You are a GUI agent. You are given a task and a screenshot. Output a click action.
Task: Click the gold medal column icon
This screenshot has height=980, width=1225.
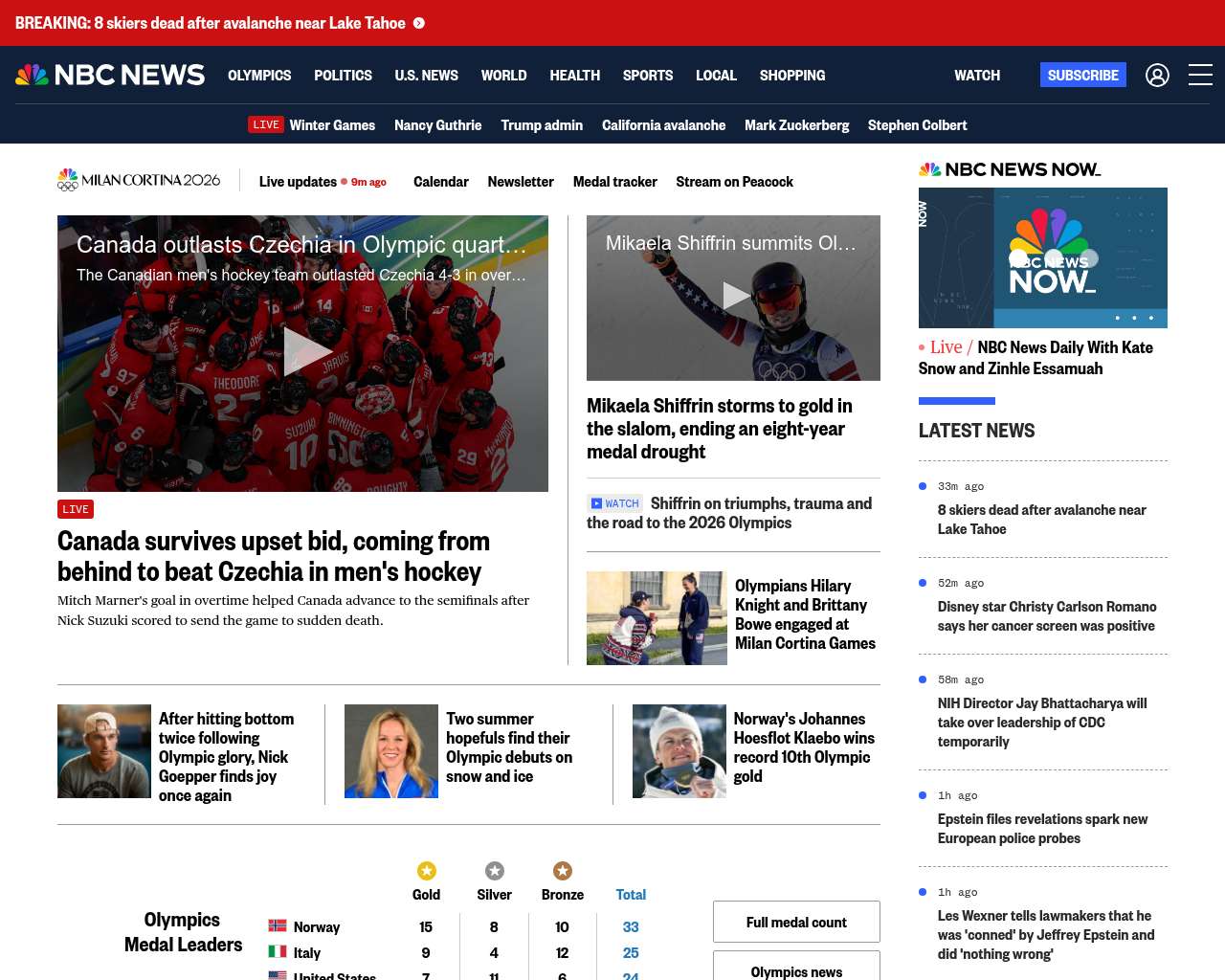pos(427,870)
